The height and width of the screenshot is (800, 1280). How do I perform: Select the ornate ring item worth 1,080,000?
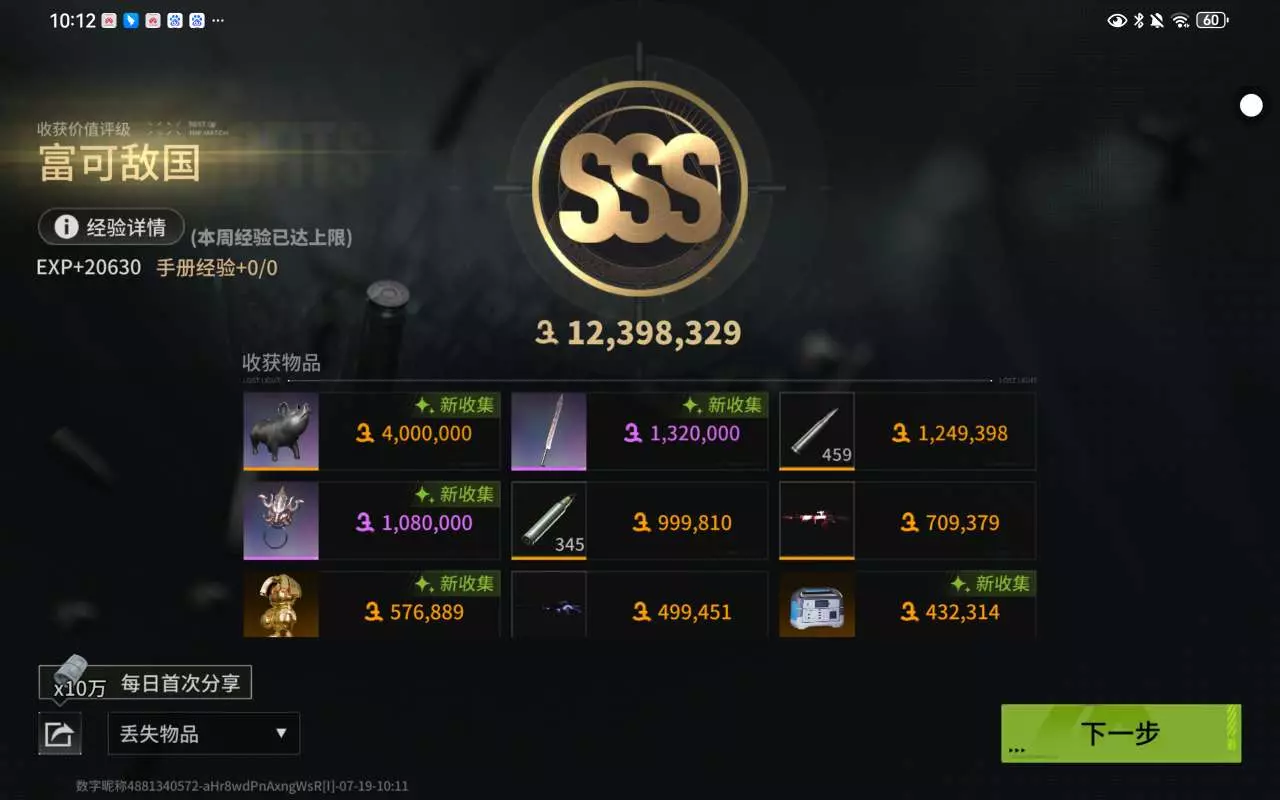click(281, 520)
